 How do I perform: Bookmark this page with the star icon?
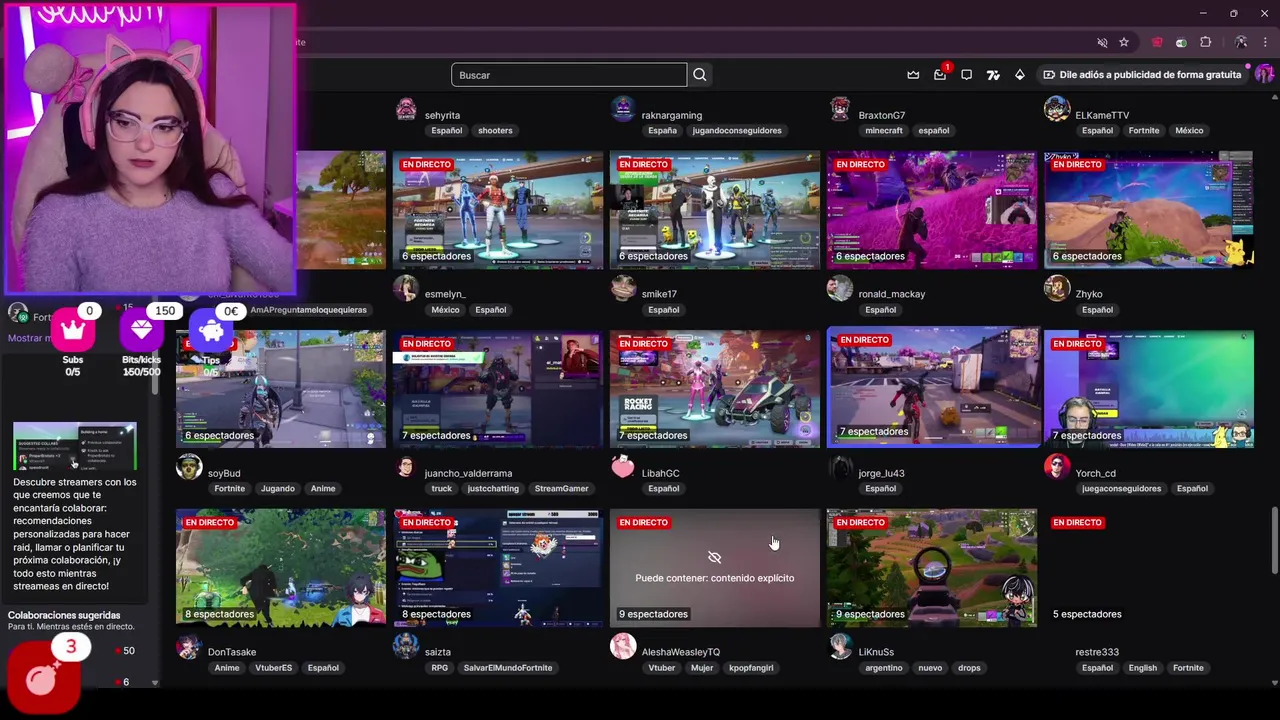[x=1124, y=42]
